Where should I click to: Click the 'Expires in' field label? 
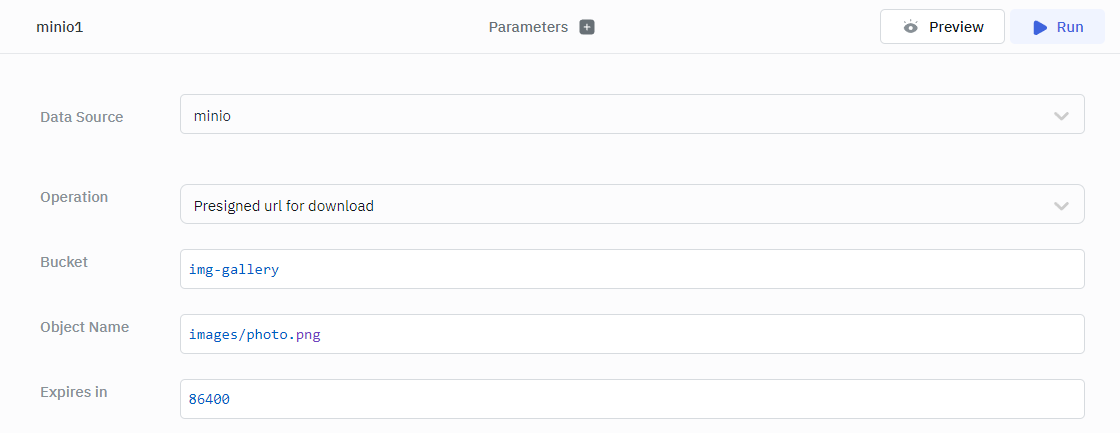coord(74,392)
